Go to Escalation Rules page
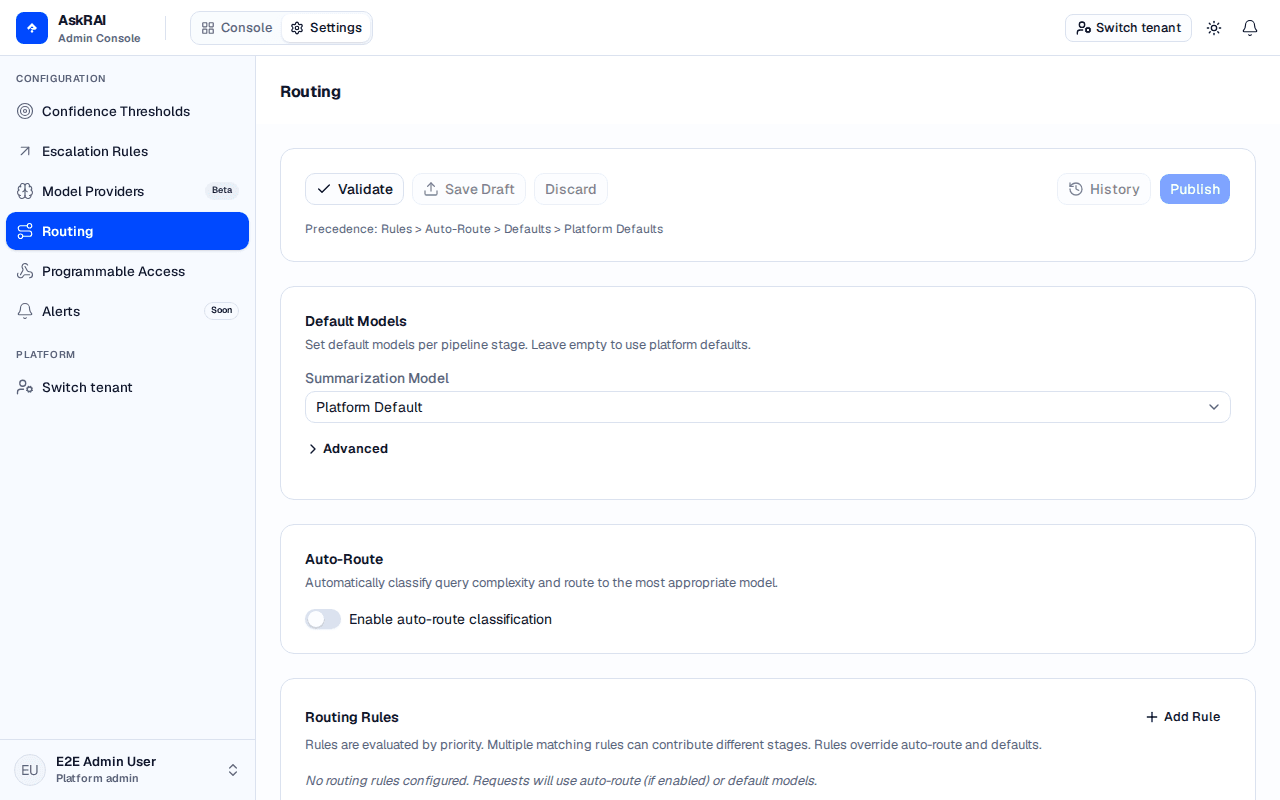1280x800 pixels. 127,151
